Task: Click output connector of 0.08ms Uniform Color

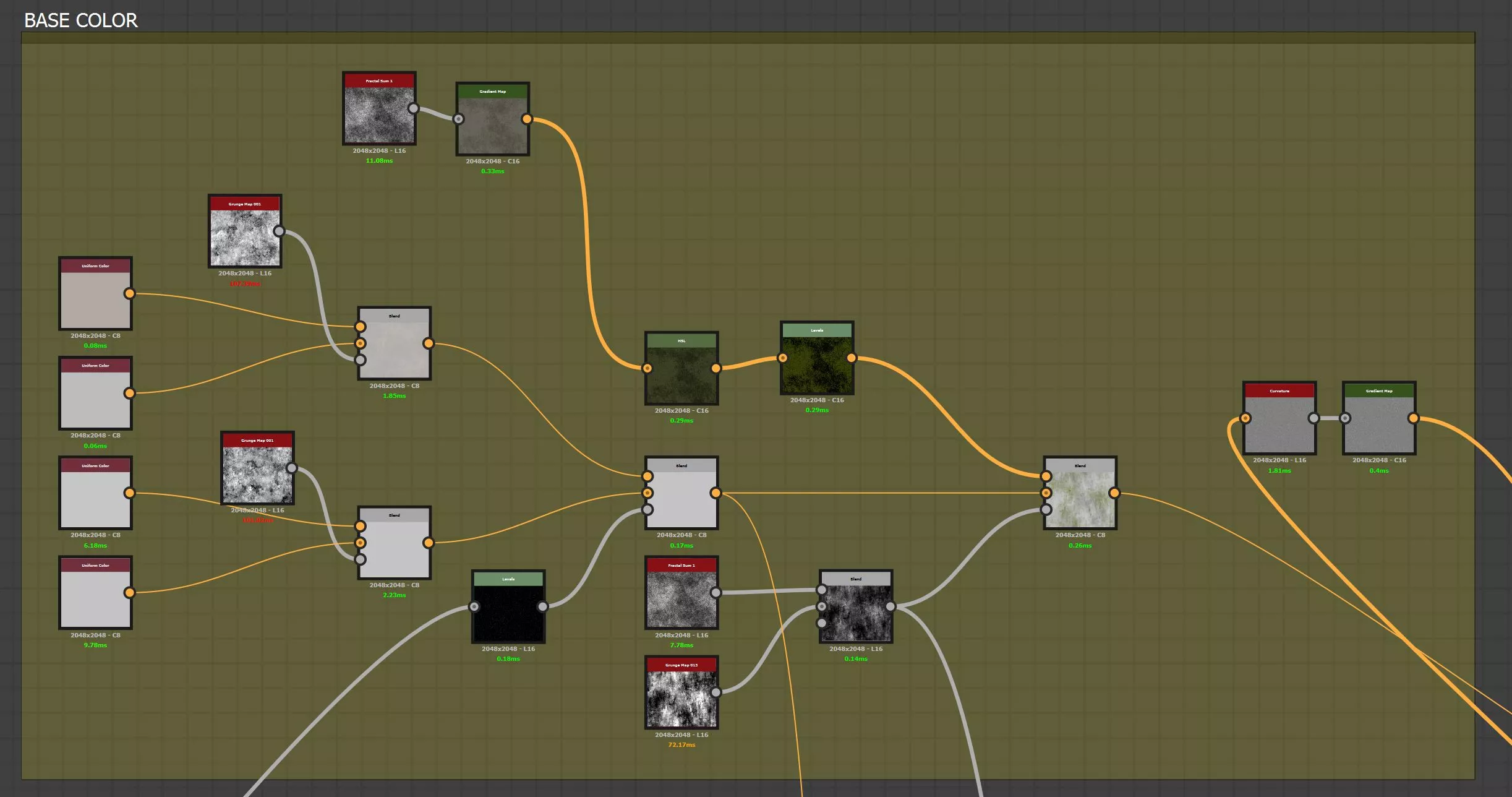Action: point(129,293)
